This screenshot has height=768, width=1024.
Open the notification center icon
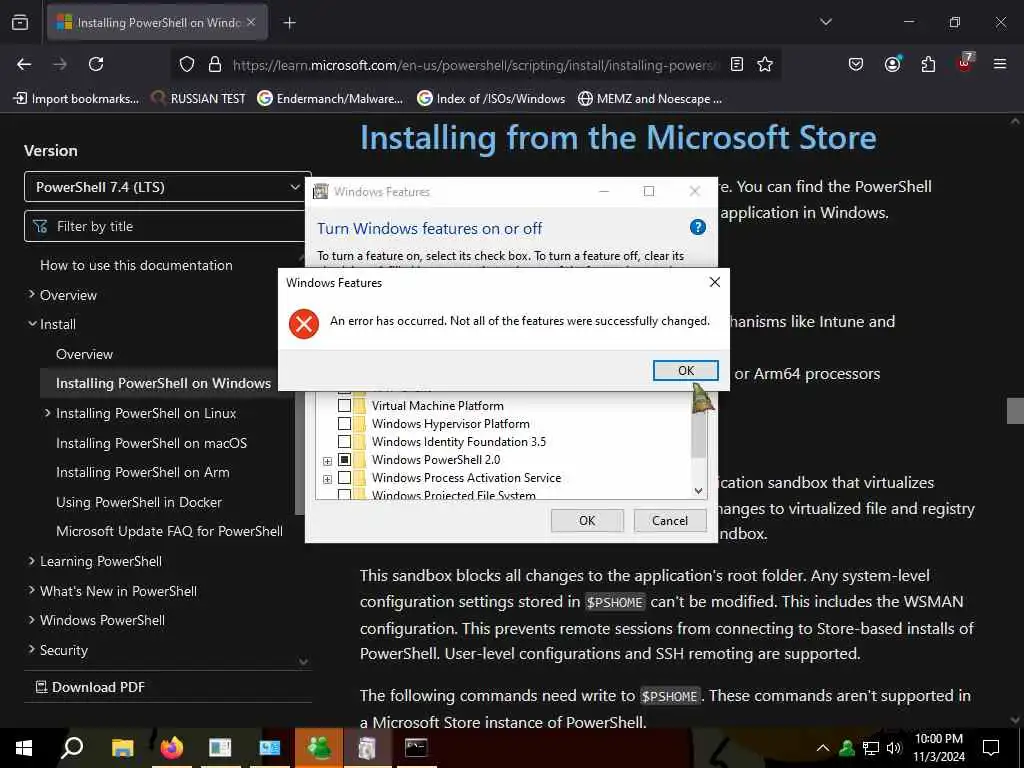click(x=991, y=748)
